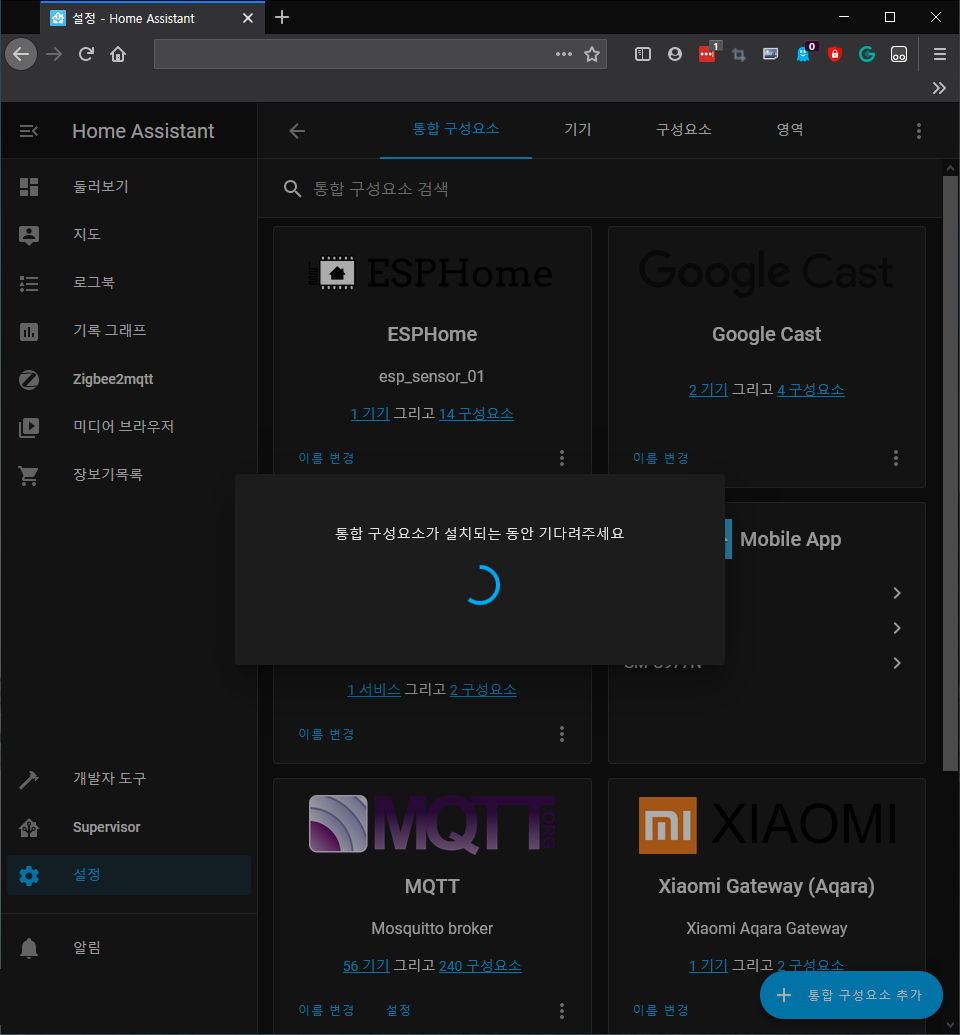
Task: Open Google Cast card options menu
Action: 896,458
